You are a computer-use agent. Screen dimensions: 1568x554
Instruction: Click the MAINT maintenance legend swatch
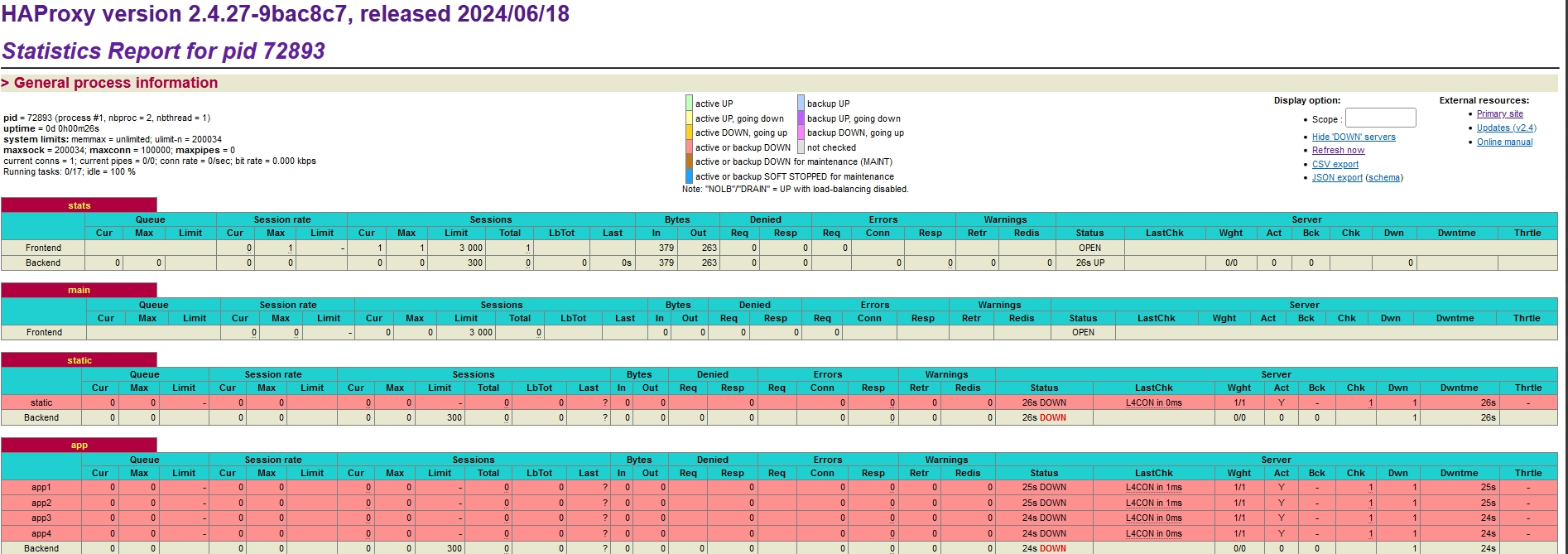[689, 161]
